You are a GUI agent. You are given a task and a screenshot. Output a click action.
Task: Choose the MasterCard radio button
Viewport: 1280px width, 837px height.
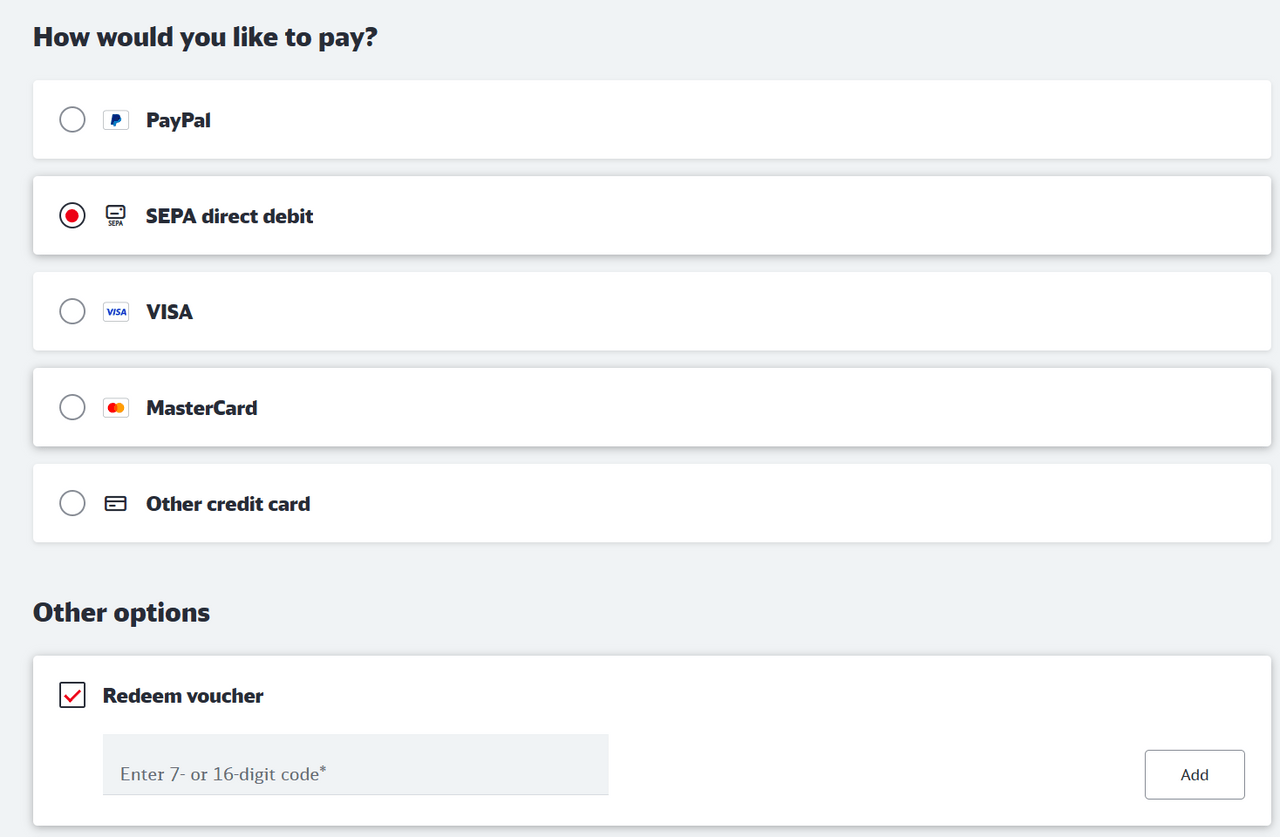[x=72, y=408]
